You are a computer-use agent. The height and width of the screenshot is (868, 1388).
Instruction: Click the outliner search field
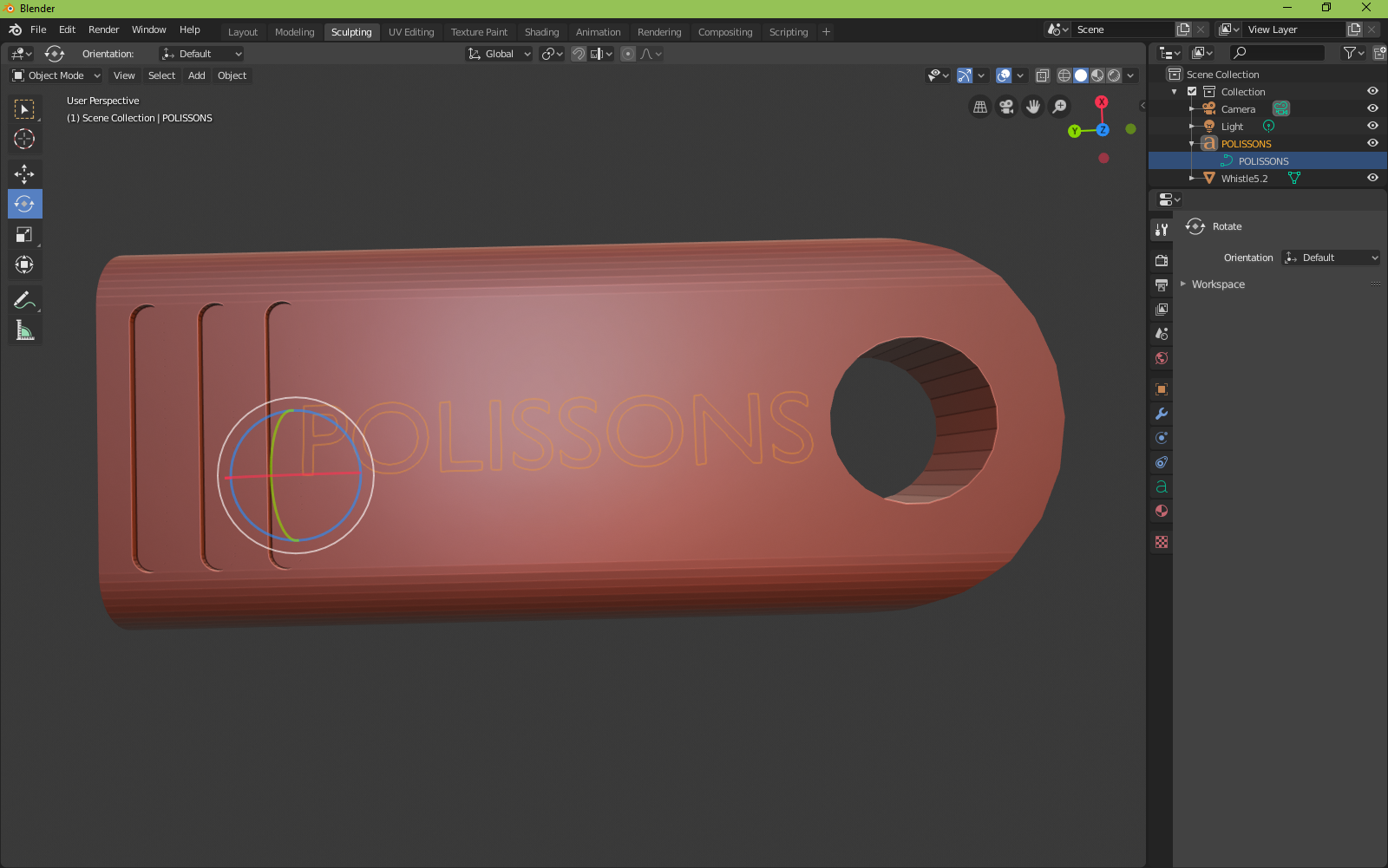[x=1277, y=53]
